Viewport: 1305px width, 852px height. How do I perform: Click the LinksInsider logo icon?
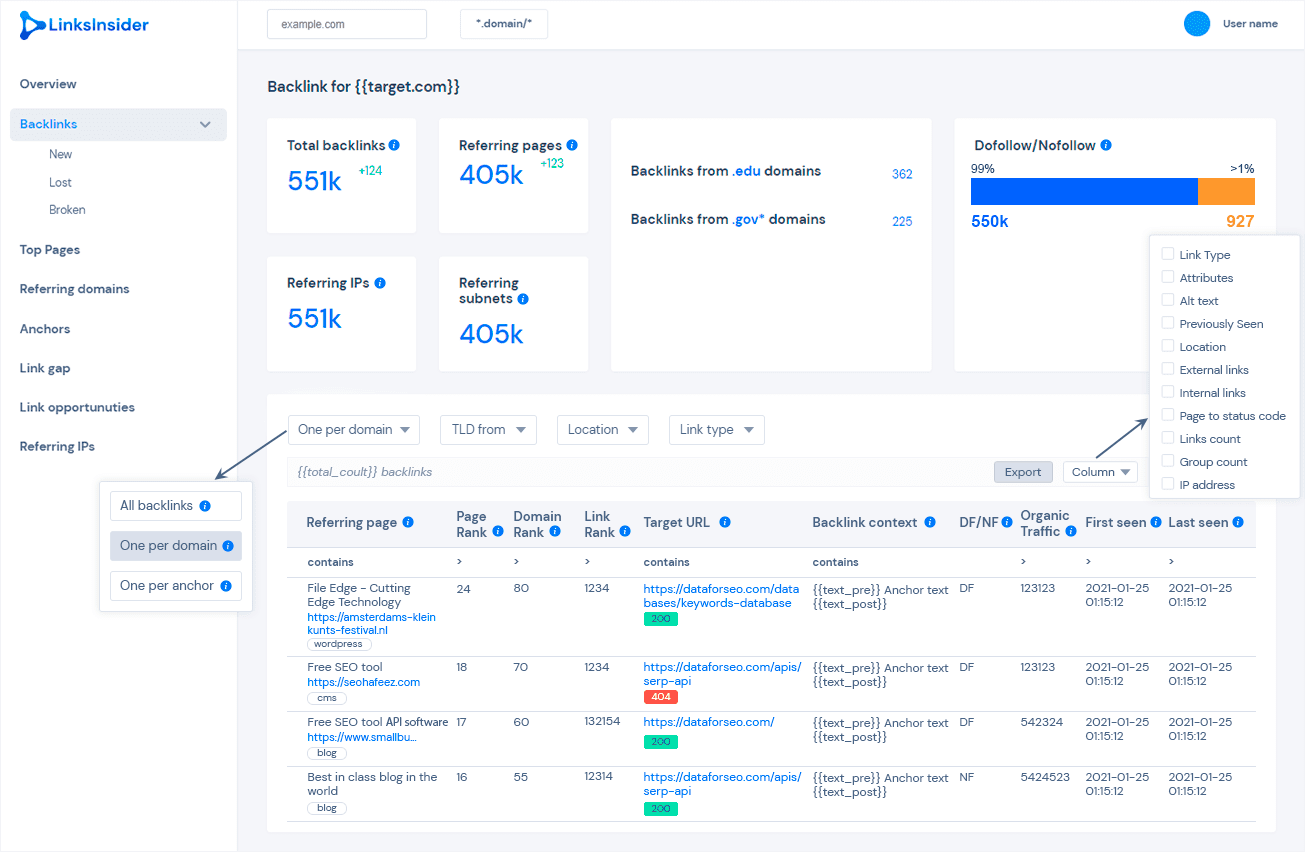[x=31, y=26]
